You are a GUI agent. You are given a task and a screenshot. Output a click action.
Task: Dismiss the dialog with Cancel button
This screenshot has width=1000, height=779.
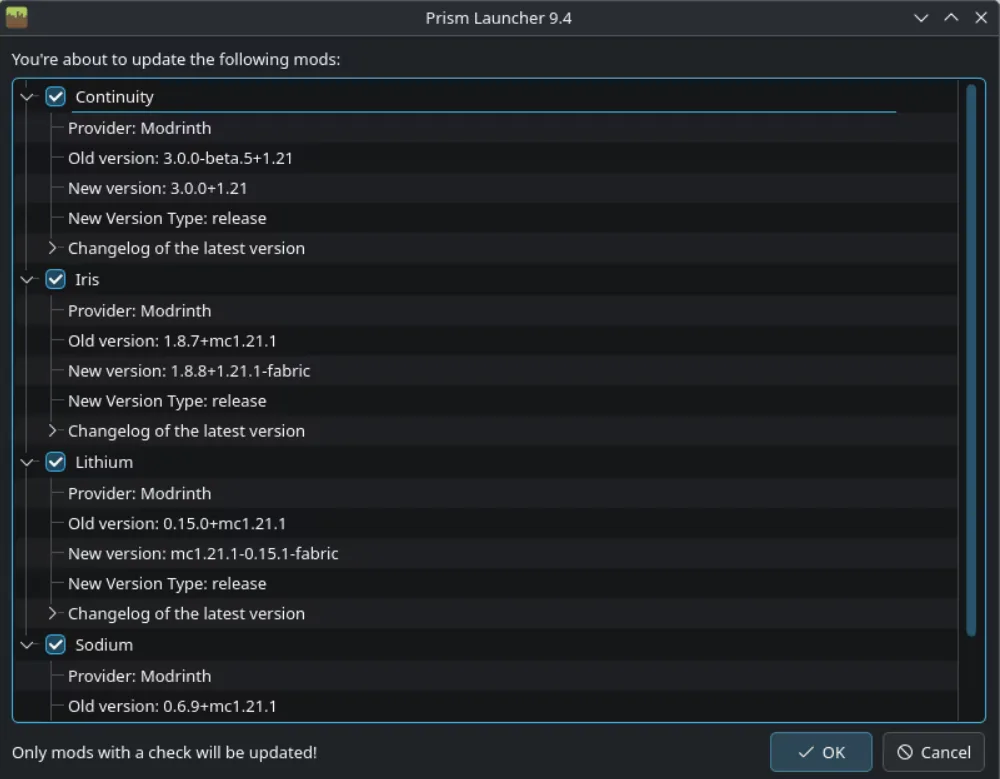point(934,752)
